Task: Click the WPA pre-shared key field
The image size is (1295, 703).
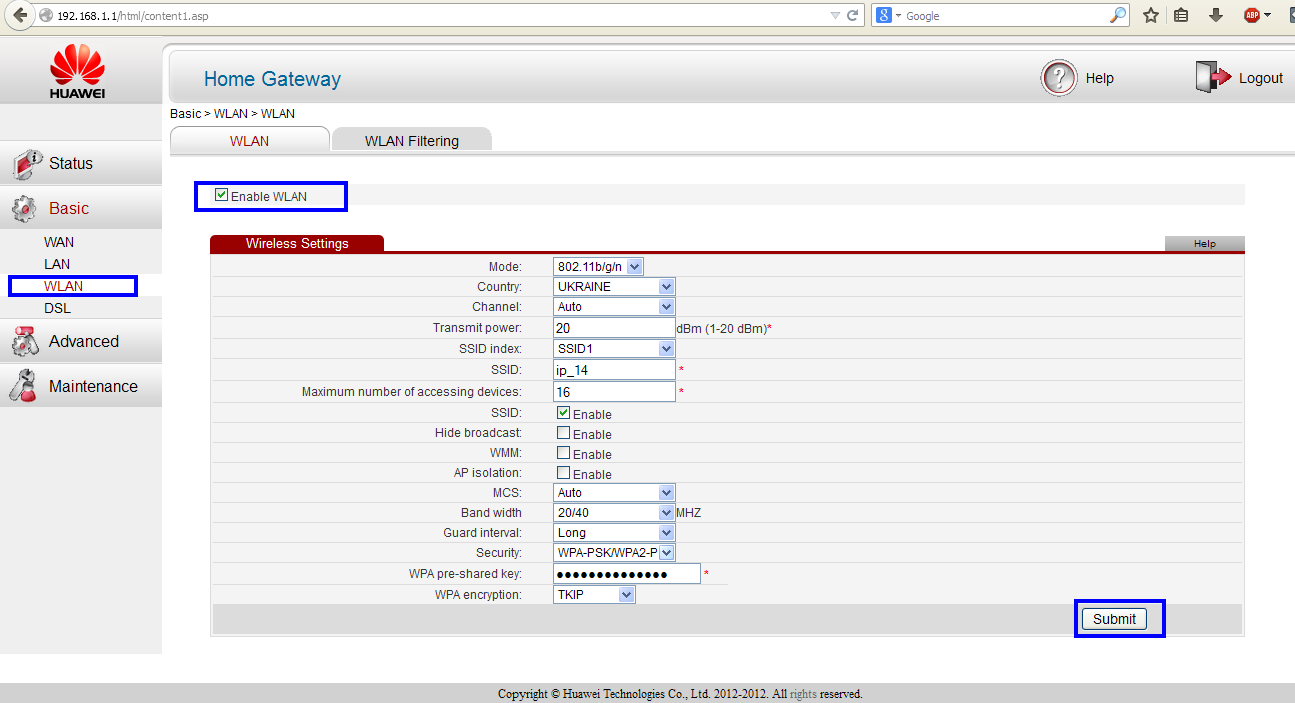Action: (626, 574)
